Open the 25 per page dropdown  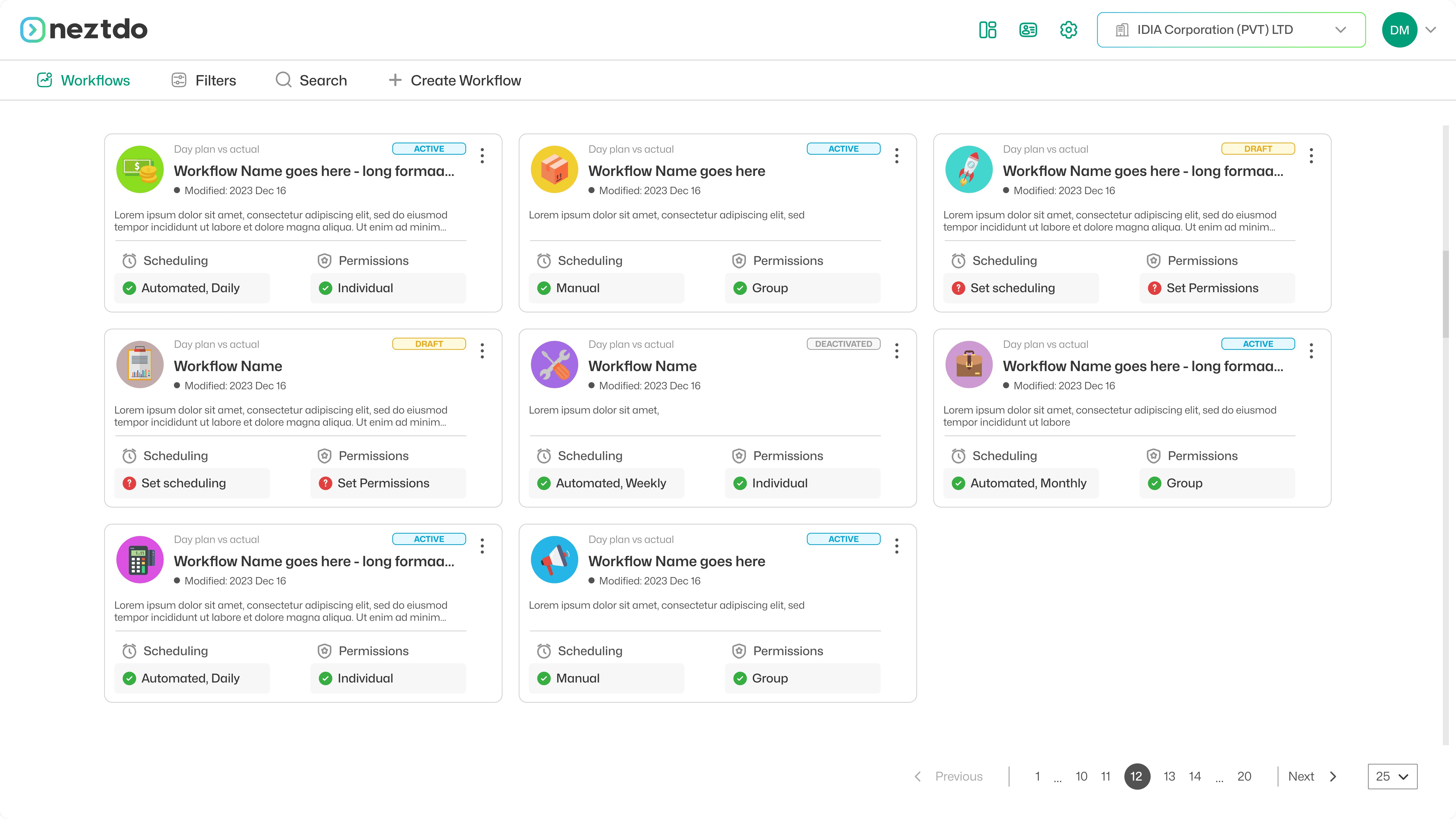[x=1392, y=777]
